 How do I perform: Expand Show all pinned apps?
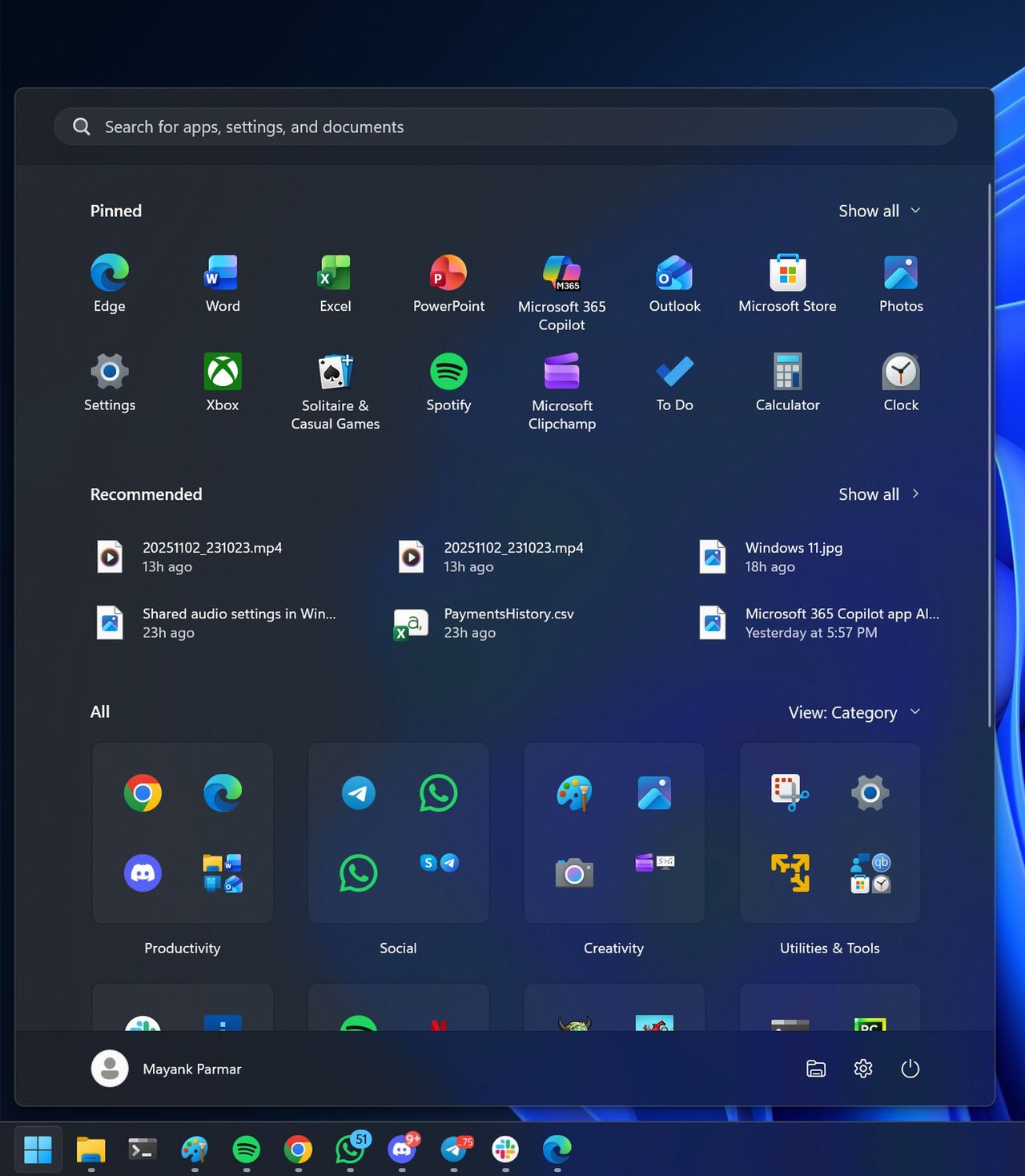(x=878, y=211)
